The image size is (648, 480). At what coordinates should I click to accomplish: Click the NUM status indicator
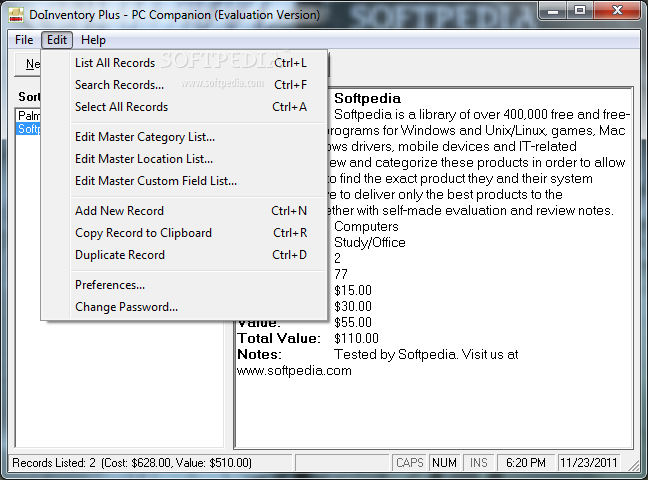(444, 463)
